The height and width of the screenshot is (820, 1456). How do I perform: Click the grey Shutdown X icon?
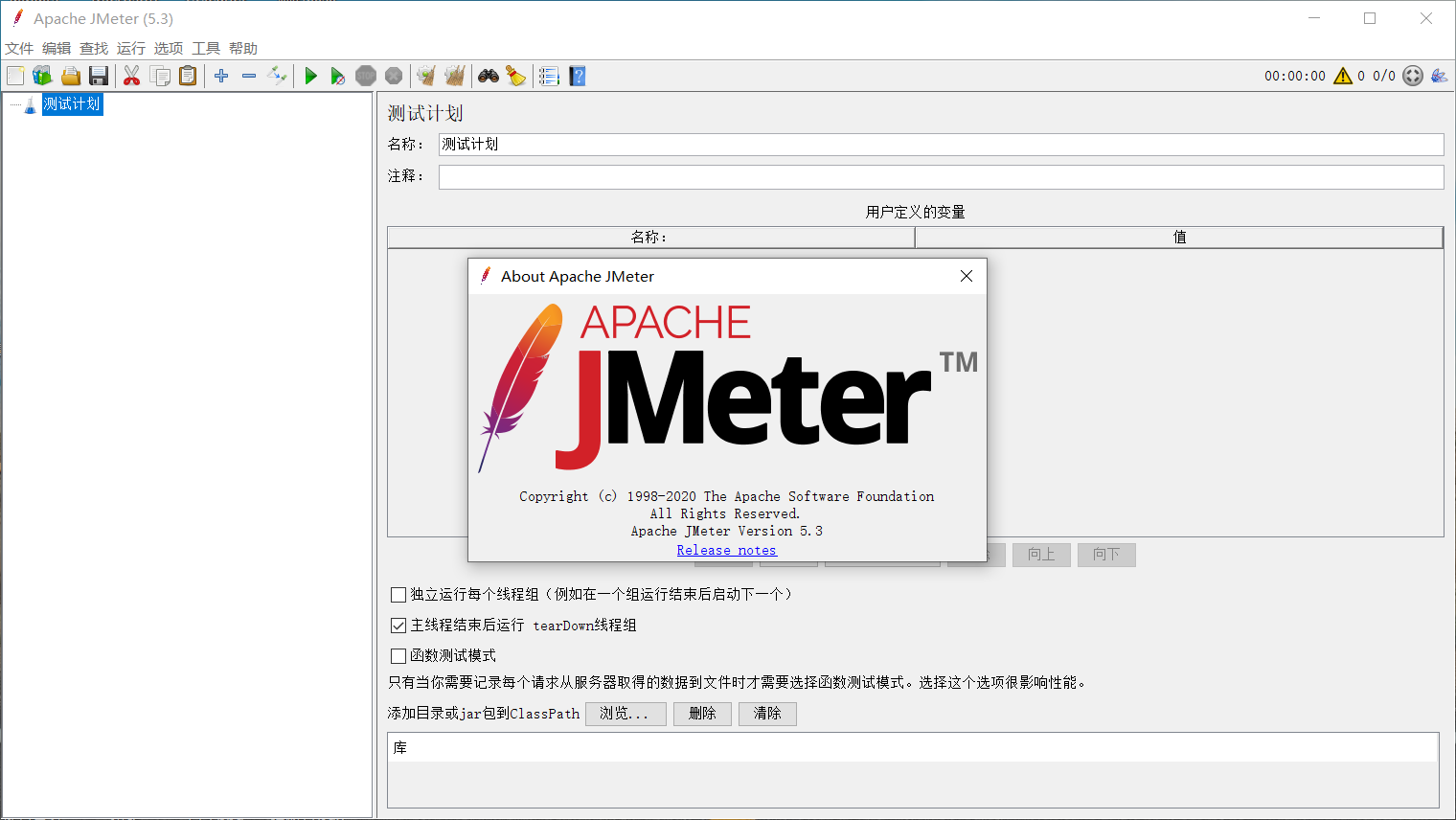(x=394, y=76)
